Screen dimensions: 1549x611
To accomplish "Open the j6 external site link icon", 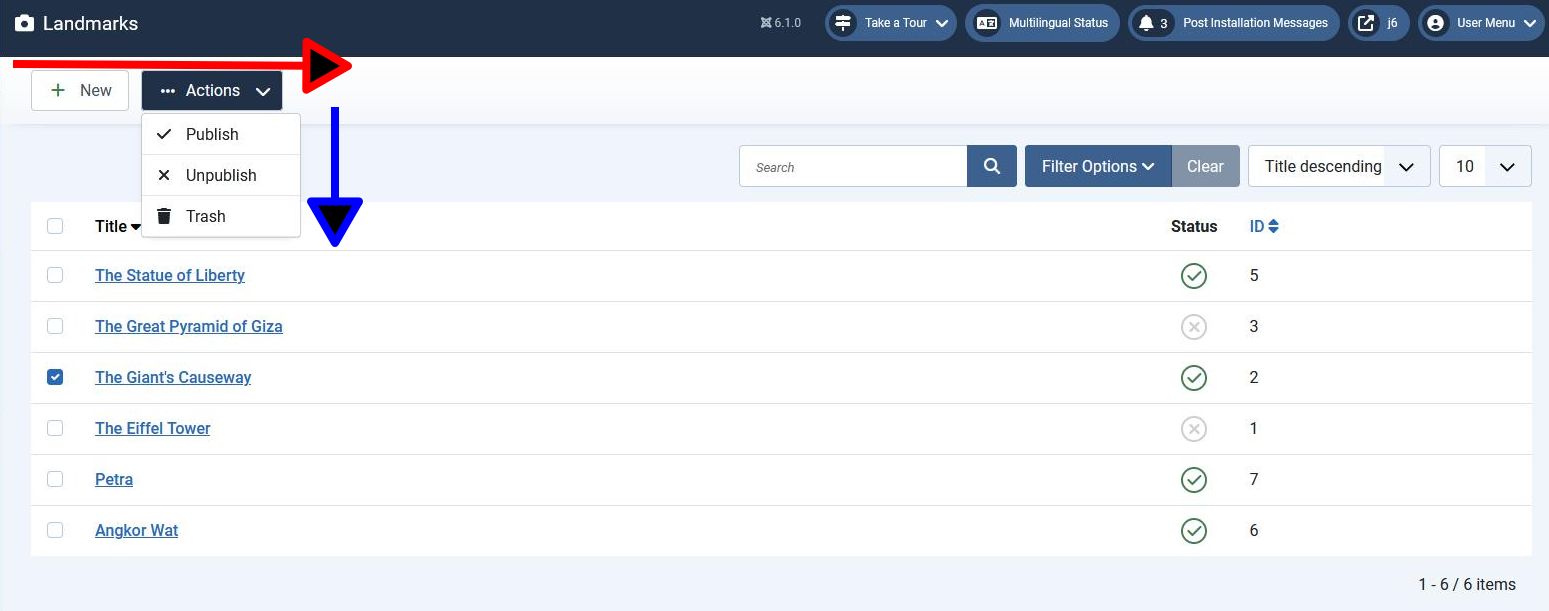I will [1366, 23].
